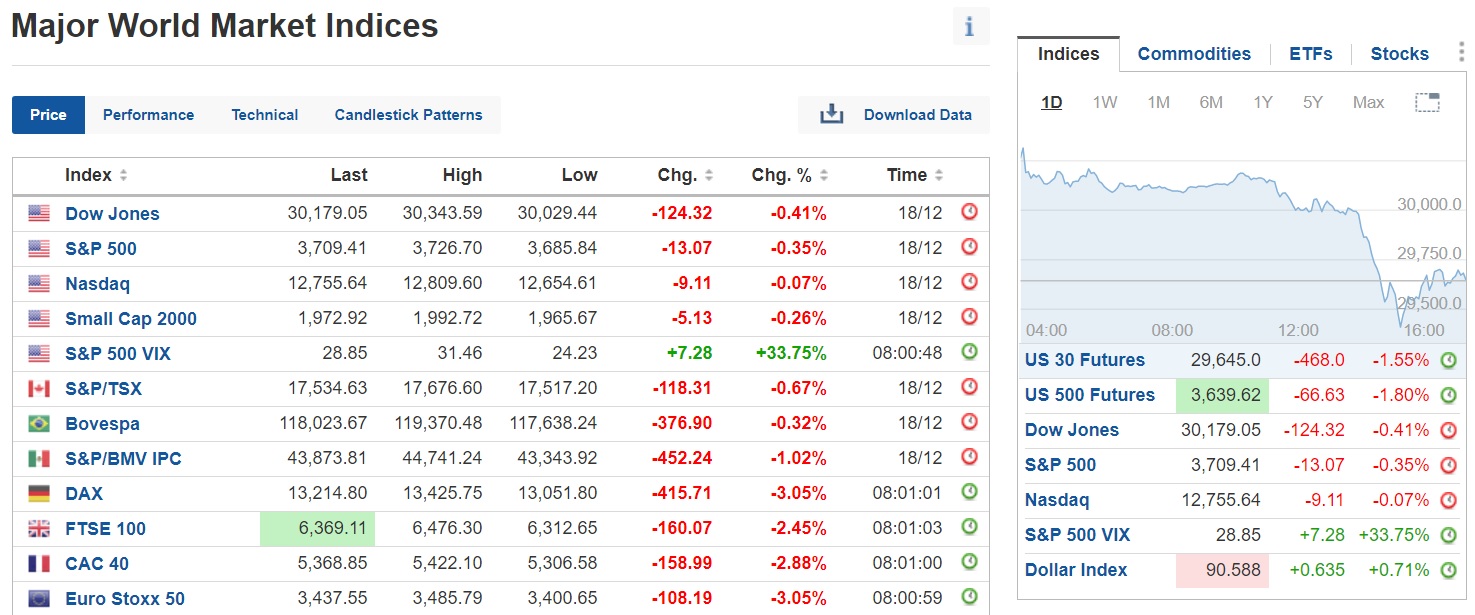Click FTSE 100 last price 6,369.11
Viewport: 1475px width, 615px height.
[x=317, y=528]
